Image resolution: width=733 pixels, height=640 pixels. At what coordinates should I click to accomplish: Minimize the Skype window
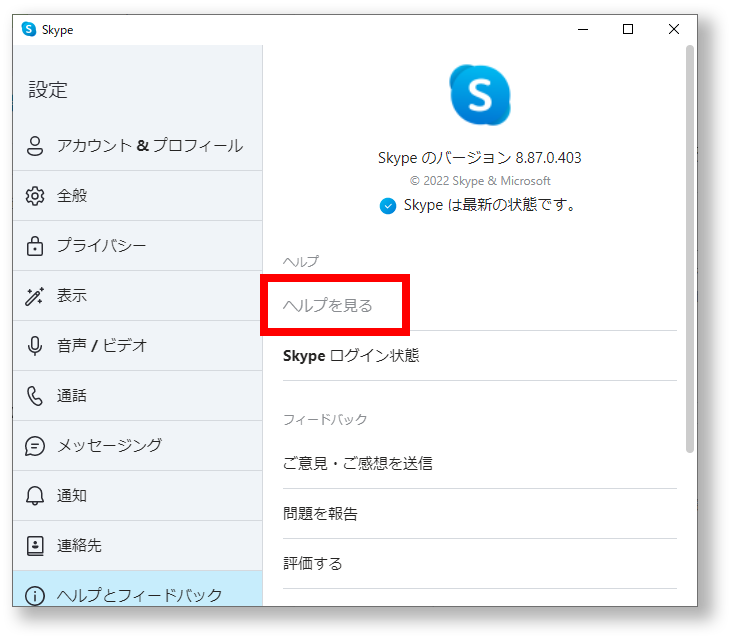[583, 29]
